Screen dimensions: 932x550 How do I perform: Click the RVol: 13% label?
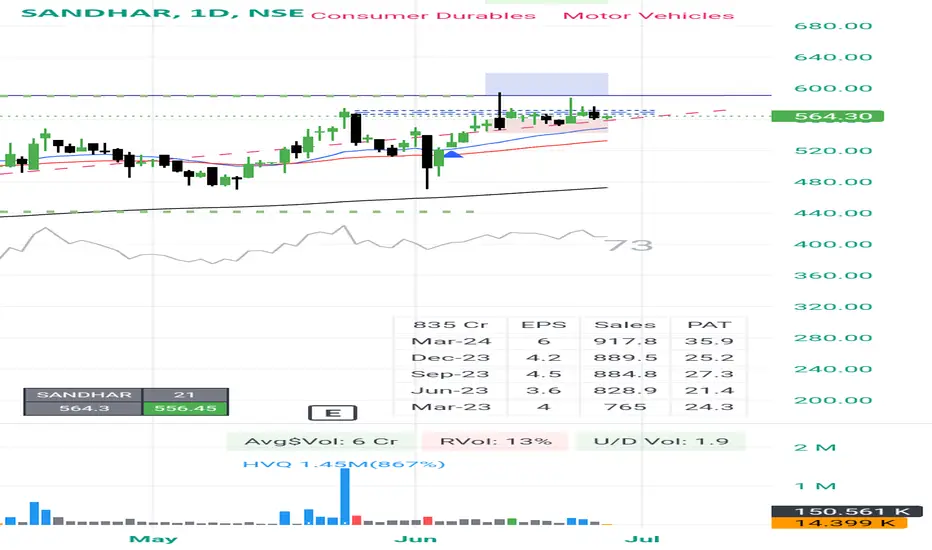(495, 442)
